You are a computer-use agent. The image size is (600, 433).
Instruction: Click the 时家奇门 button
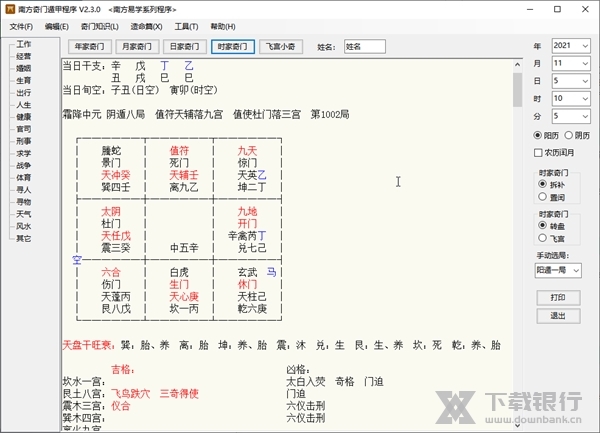click(x=233, y=47)
